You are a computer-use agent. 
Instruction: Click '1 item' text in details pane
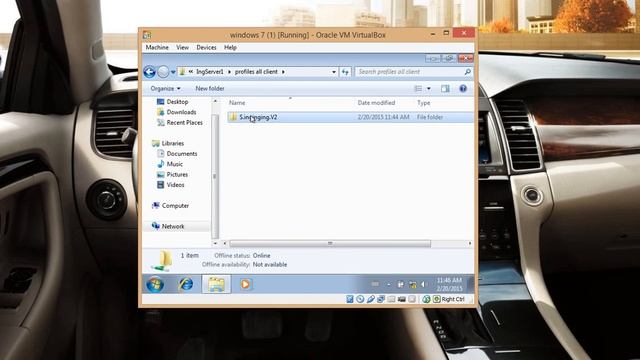[x=190, y=256]
